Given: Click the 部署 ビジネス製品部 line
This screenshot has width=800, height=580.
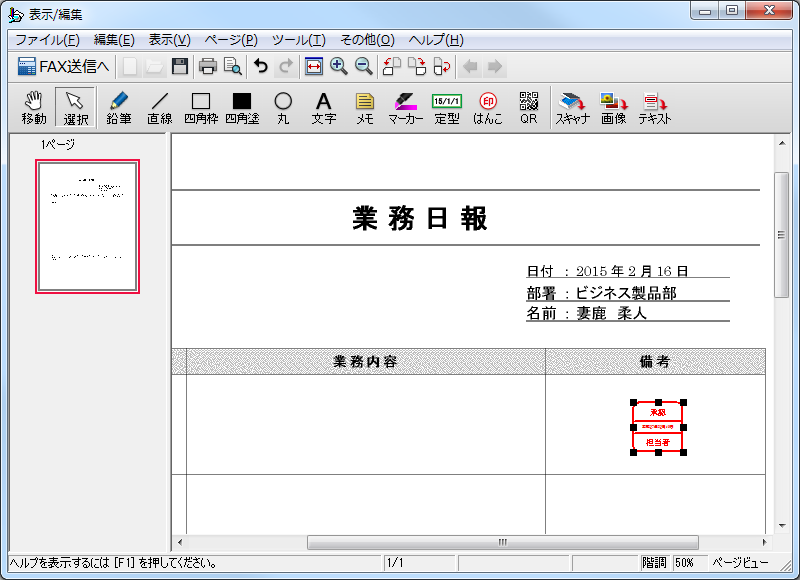Looking at the screenshot, I should (602, 293).
